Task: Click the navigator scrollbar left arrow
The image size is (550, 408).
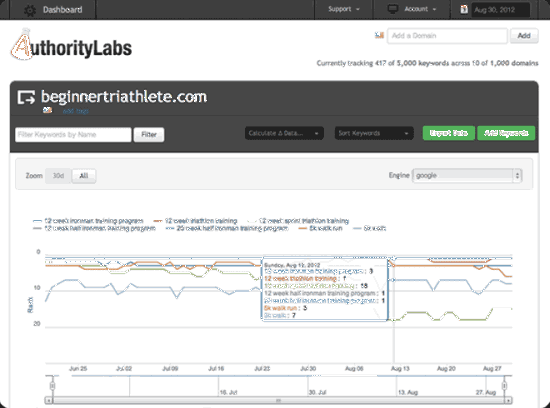Action: coord(48,400)
